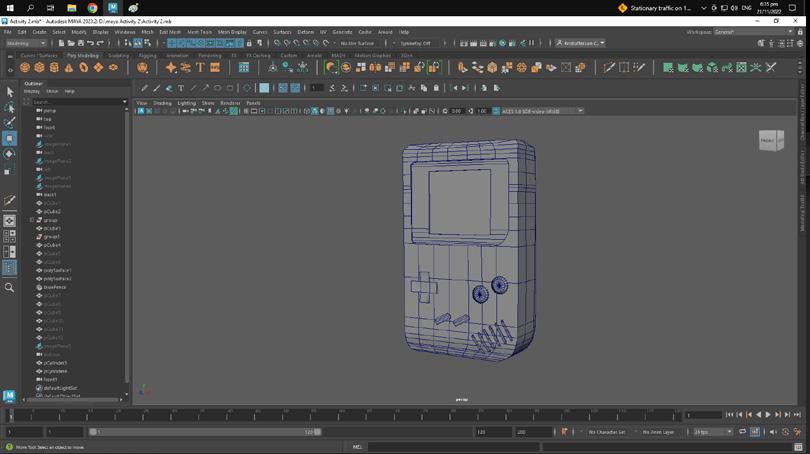Click the time range slider bar
This screenshot has height=454, width=810.
(x=205, y=432)
